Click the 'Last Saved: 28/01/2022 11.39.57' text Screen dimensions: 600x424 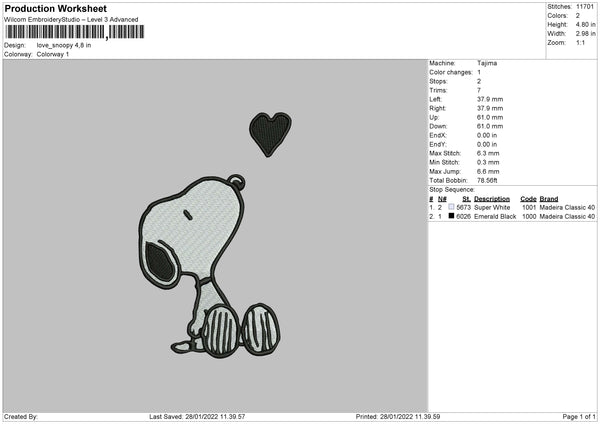click(197, 417)
